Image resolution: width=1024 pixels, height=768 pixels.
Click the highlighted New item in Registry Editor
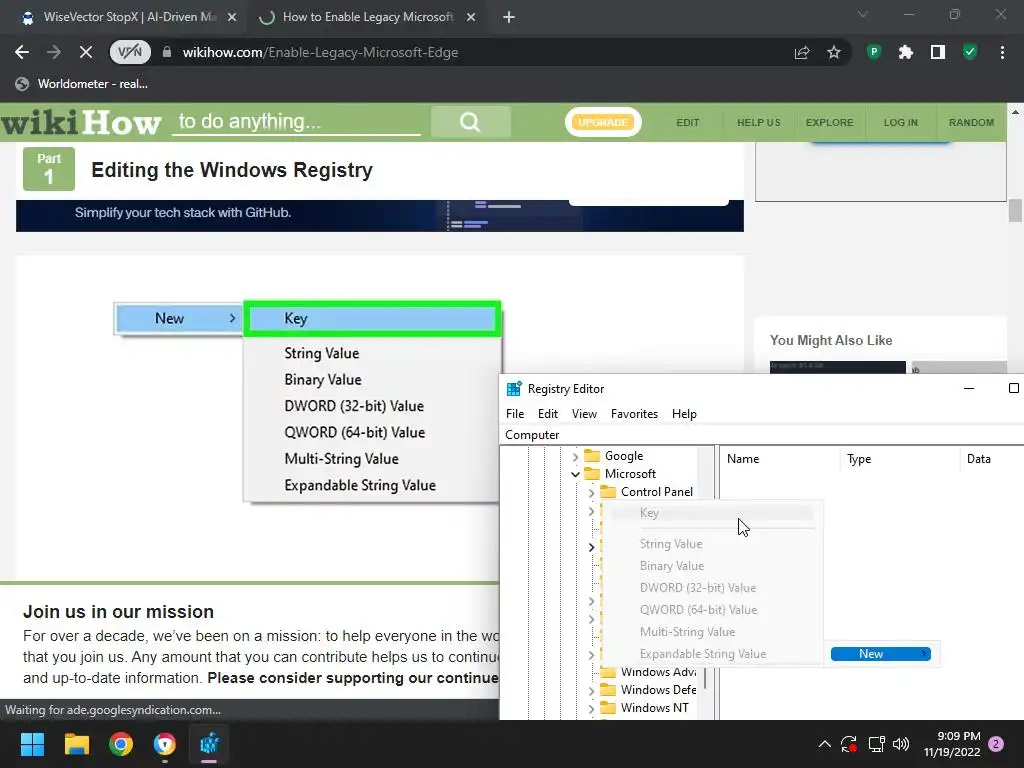pos(880,654)
